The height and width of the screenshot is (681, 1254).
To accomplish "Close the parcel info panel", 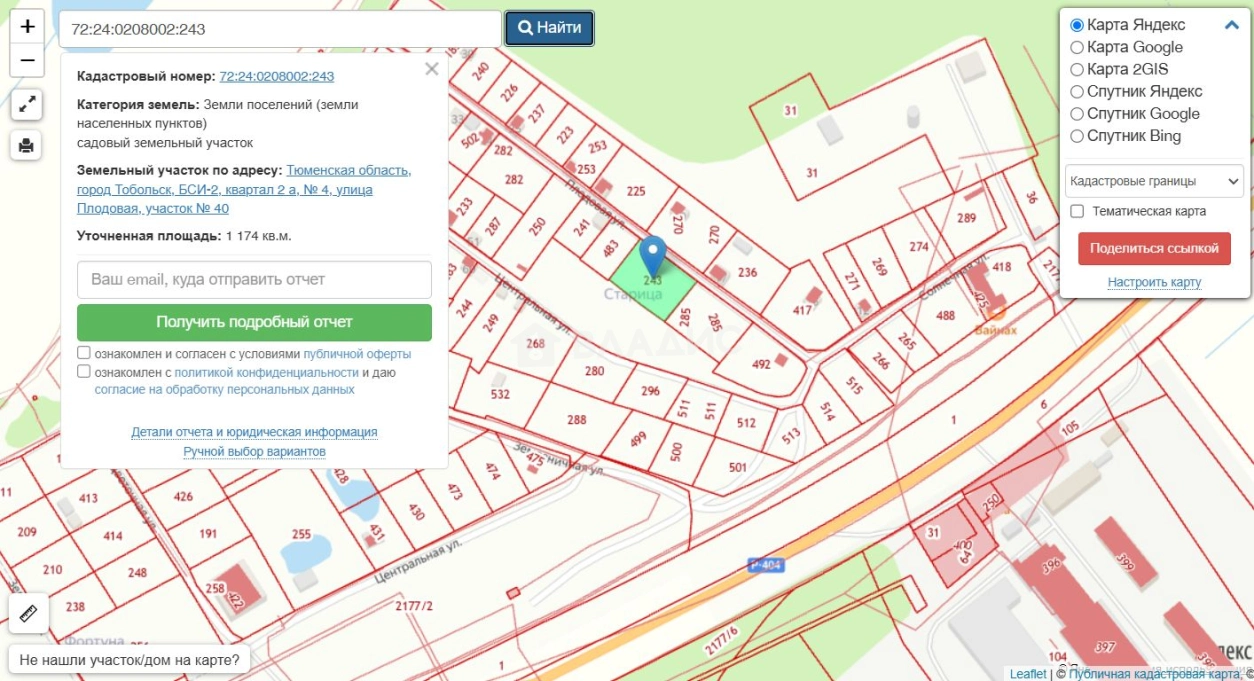I will pyautogui.click(x=431, y=69).
